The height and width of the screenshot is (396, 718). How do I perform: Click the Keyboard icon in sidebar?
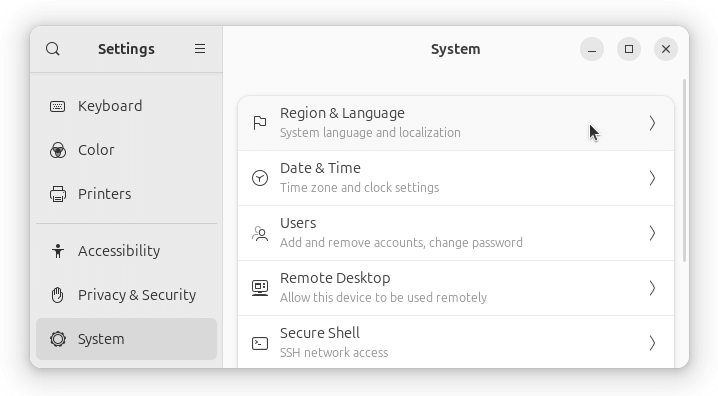58,106
